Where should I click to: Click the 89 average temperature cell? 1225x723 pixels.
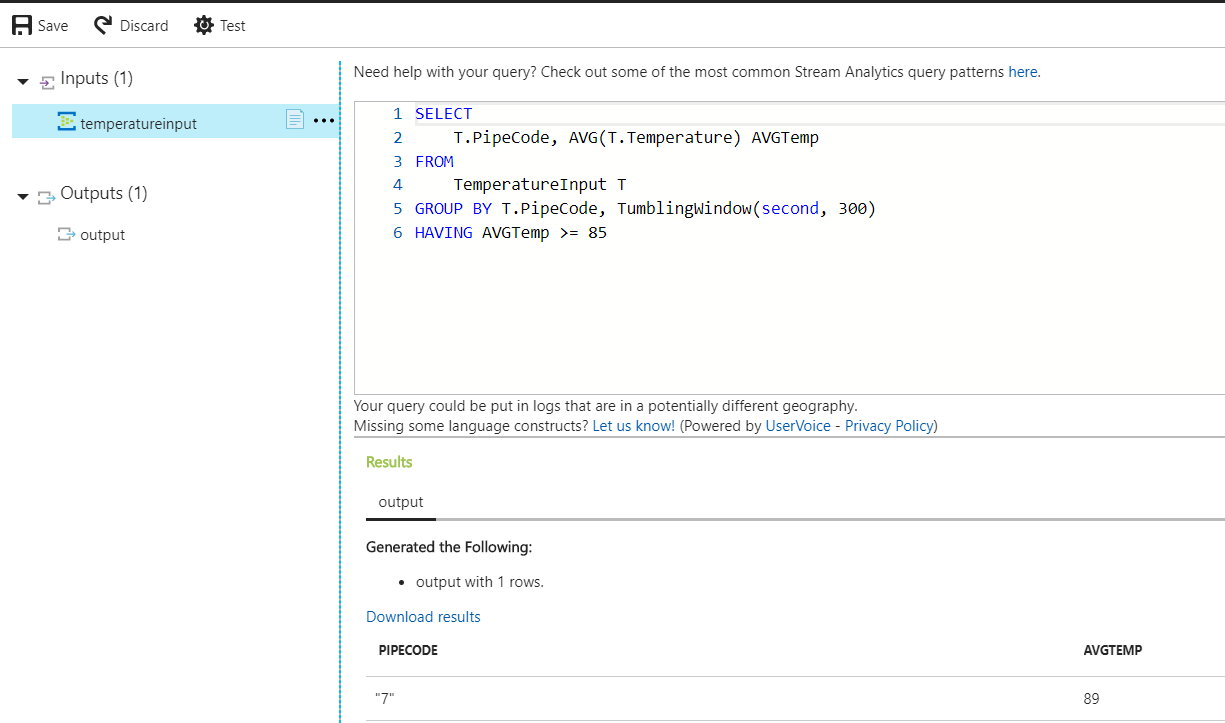[x=1092, y=699]
